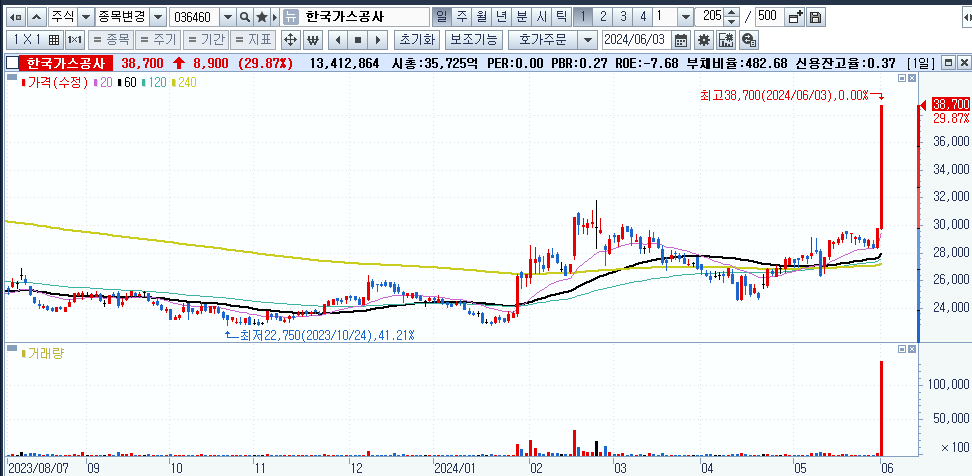Select the 분 minute chart tab

523,17
